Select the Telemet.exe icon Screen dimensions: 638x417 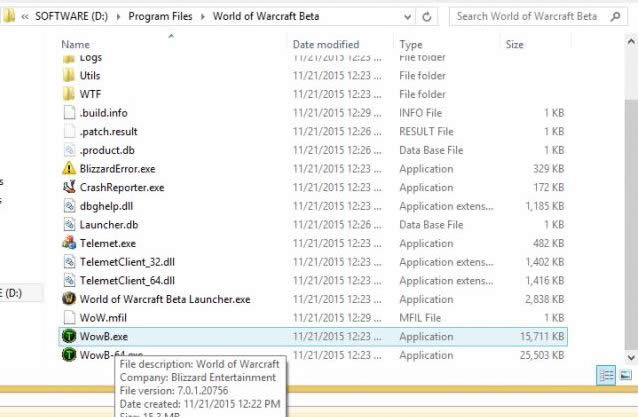(x=68, y=243)
